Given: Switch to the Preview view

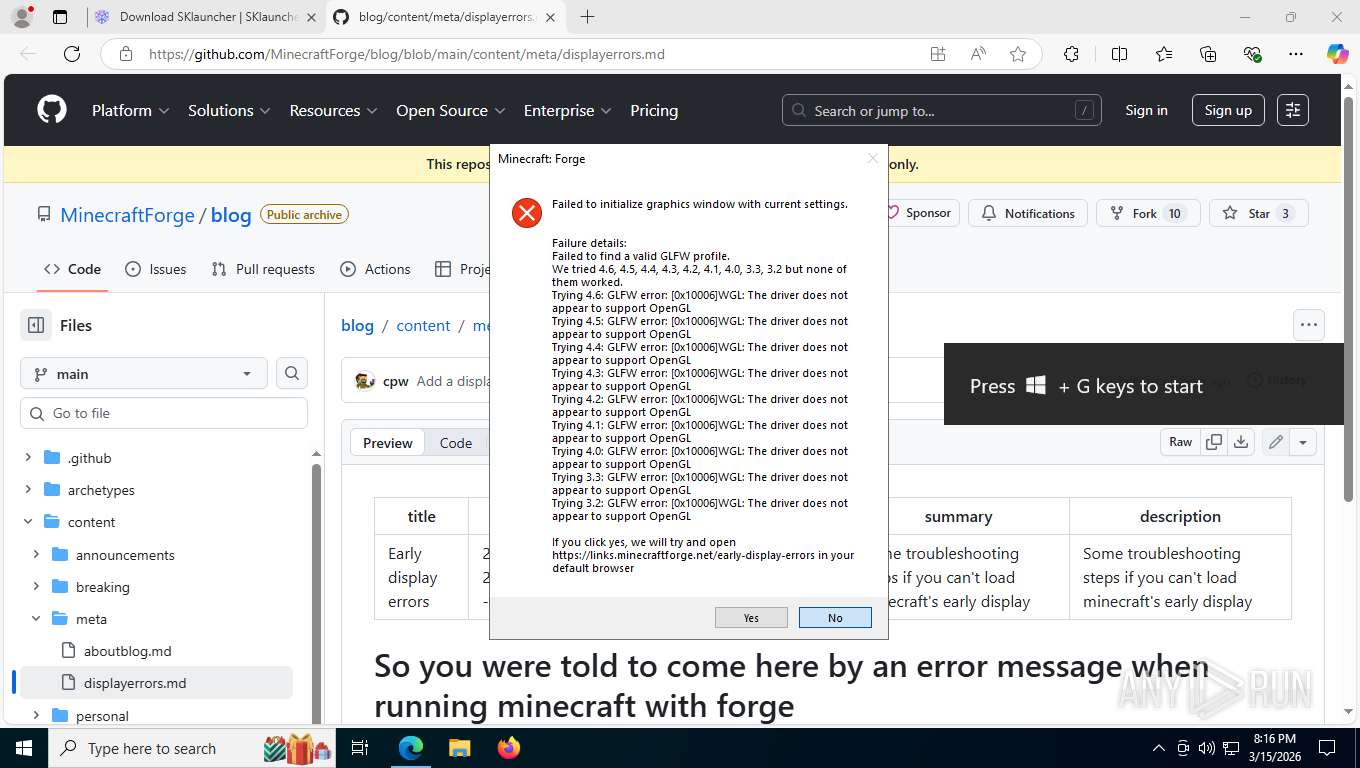Looking at the screenshot, I should tap(388, 443).
